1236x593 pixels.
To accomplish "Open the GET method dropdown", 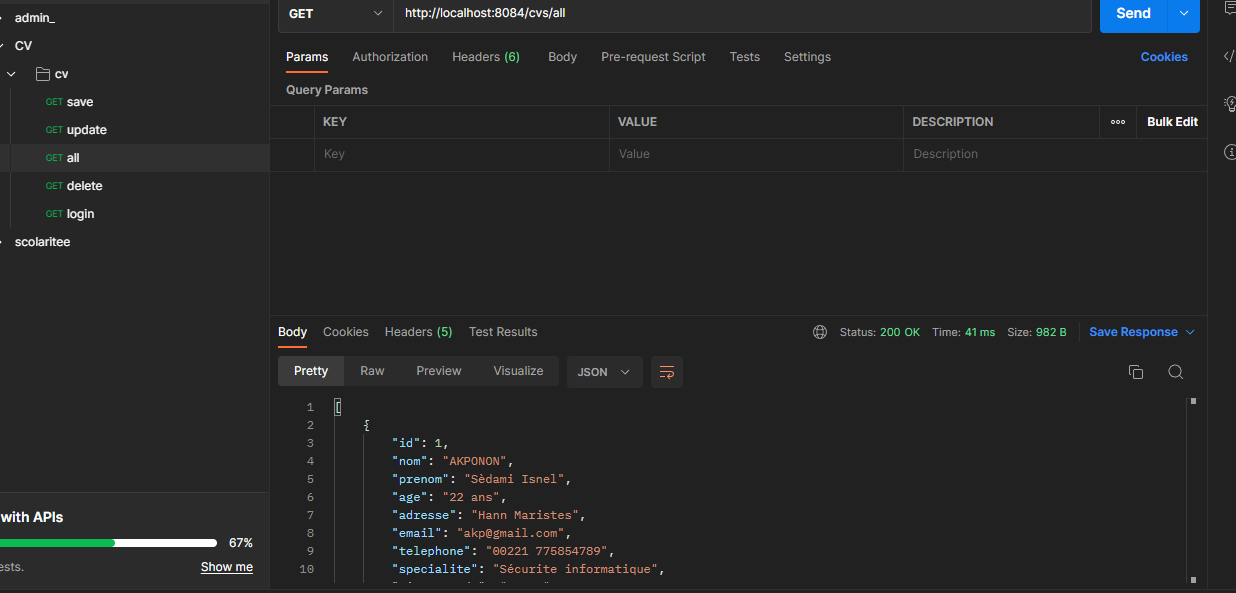I will tap(335, 15).
